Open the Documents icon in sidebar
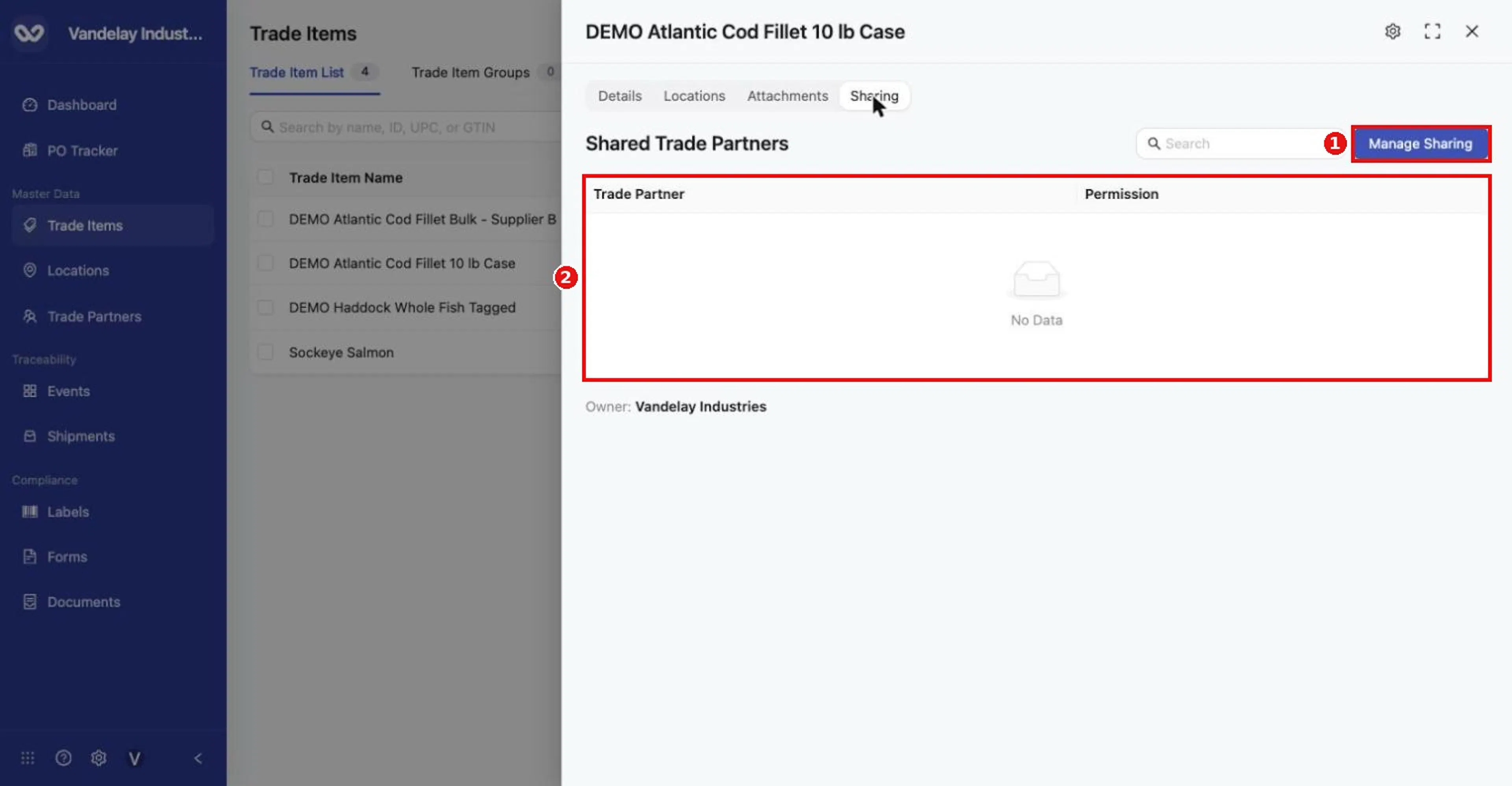Screen dimensions: 1512x786 pyautogui.click(x=30, y=602)
